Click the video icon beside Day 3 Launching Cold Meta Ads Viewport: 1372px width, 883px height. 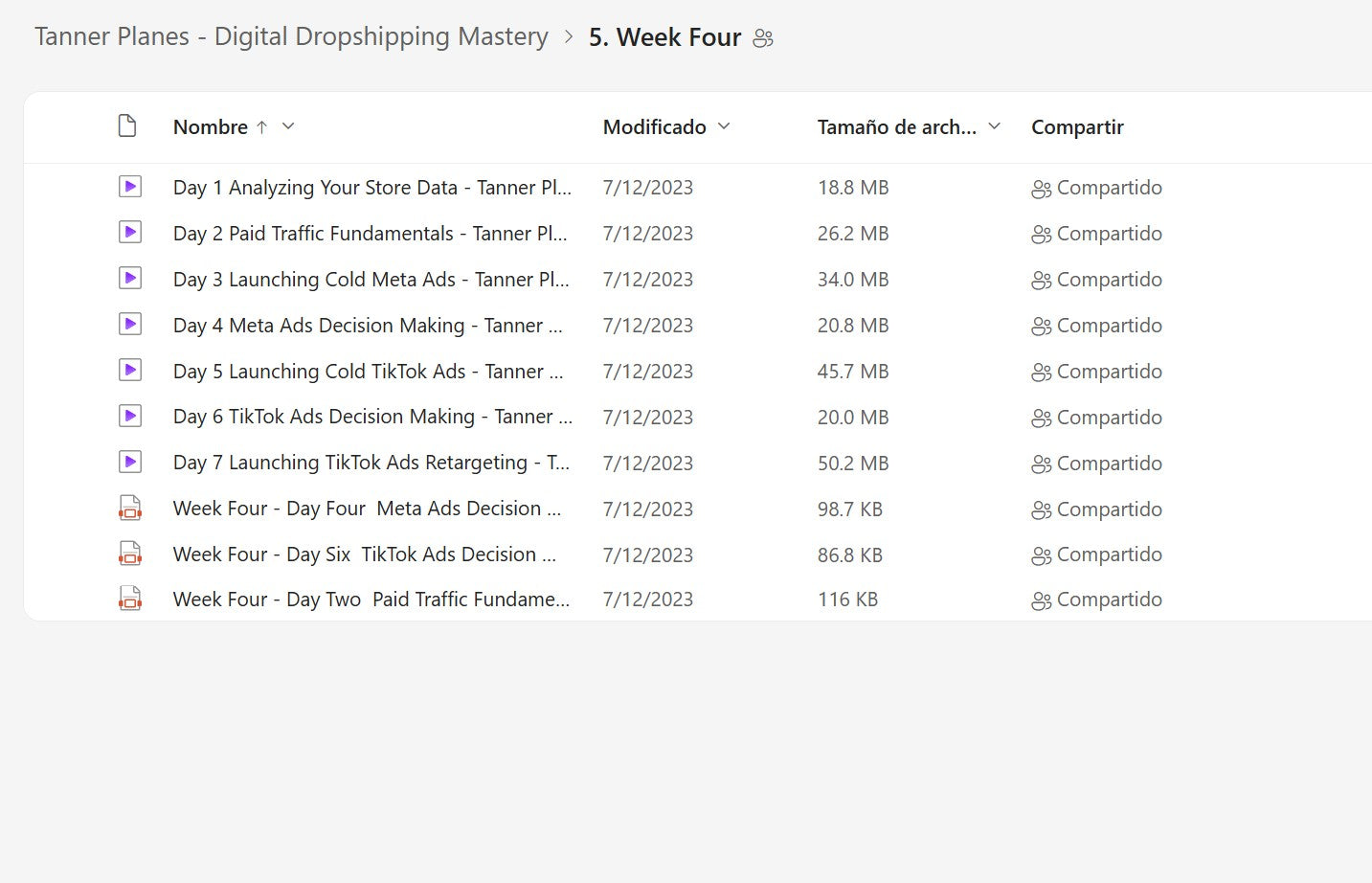[130, 279]
